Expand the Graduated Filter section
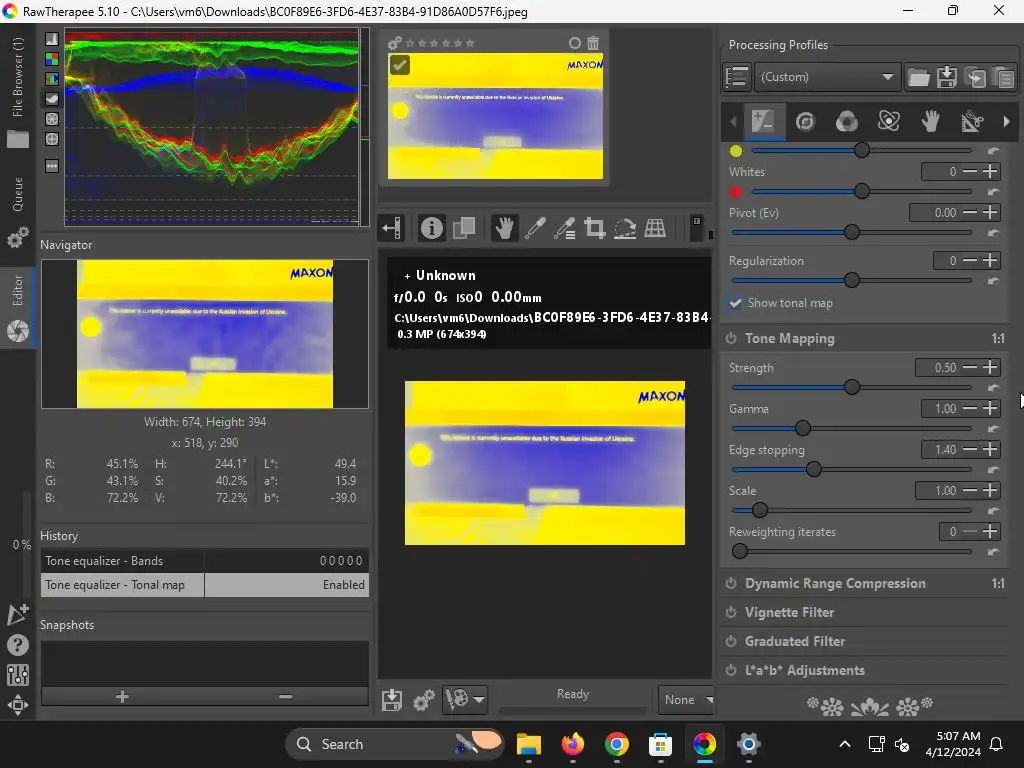1024x768 pixels. click(795, 641)
